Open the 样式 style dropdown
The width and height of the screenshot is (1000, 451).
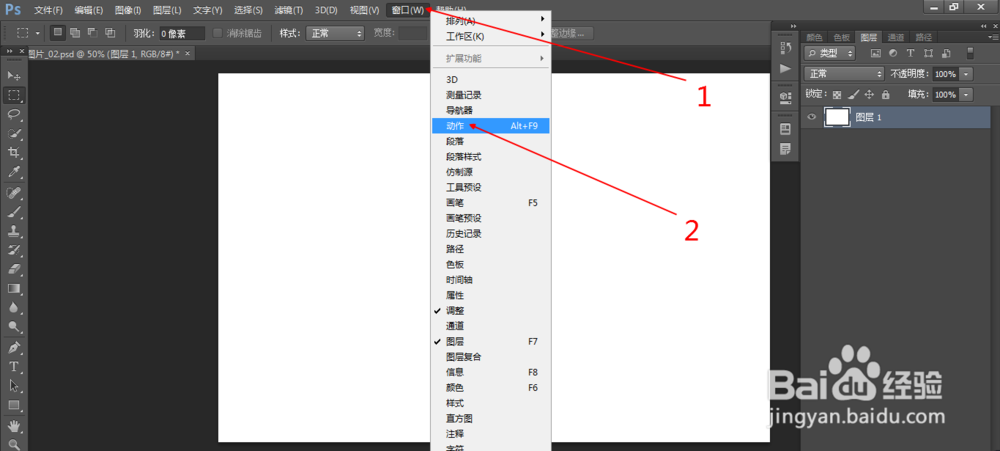(x=335, y=33)
